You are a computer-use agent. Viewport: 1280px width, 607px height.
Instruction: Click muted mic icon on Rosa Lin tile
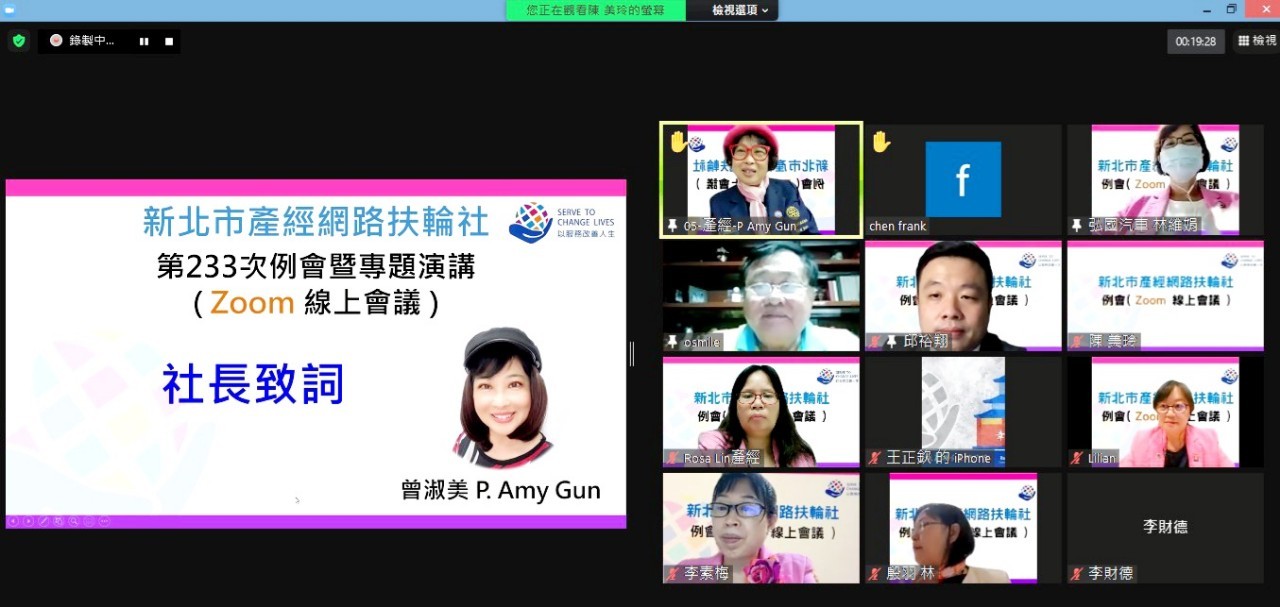click(672, 458)
